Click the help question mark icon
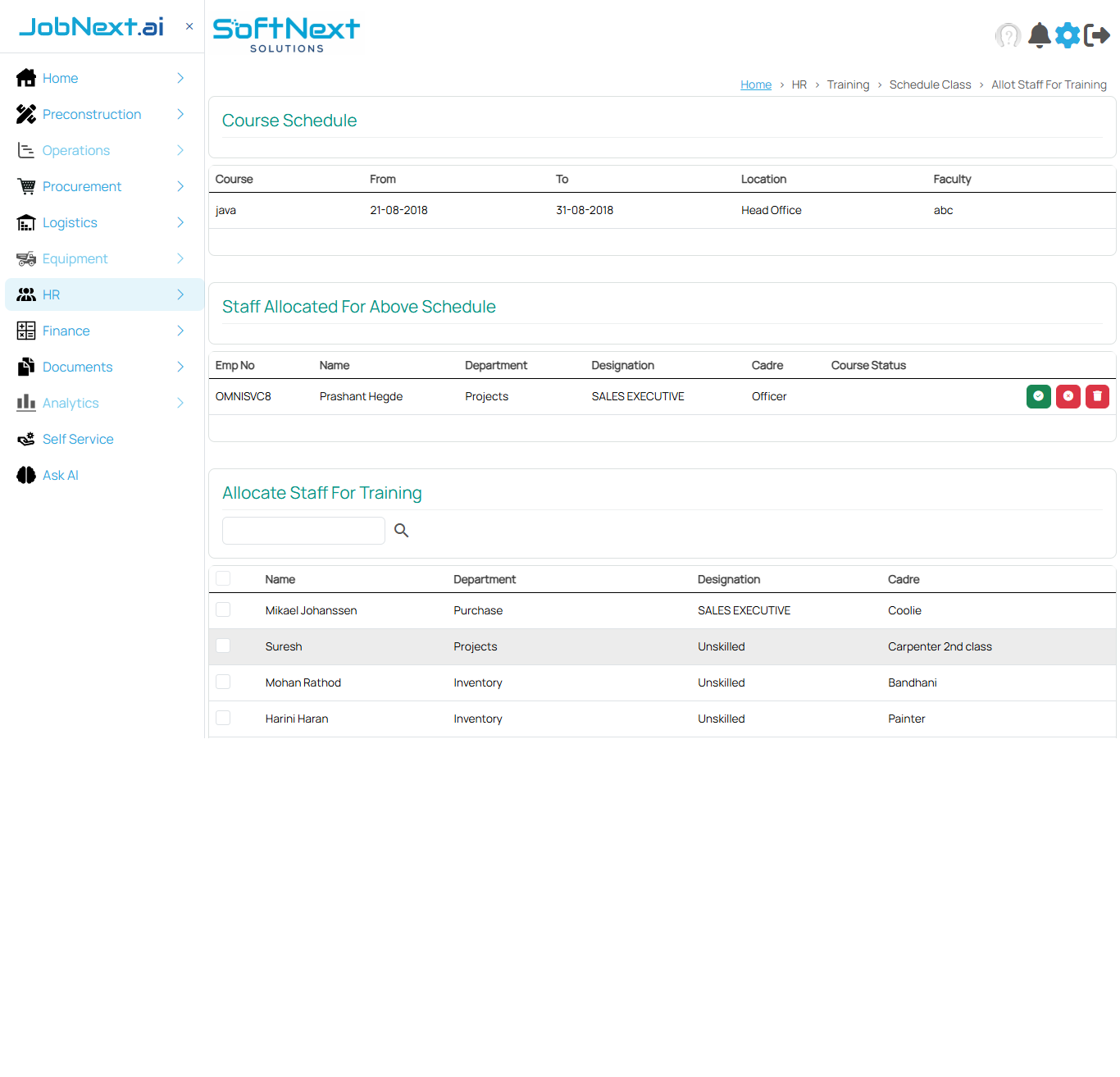This screenshot has height=1077, width=1120. click(1008, 35)
